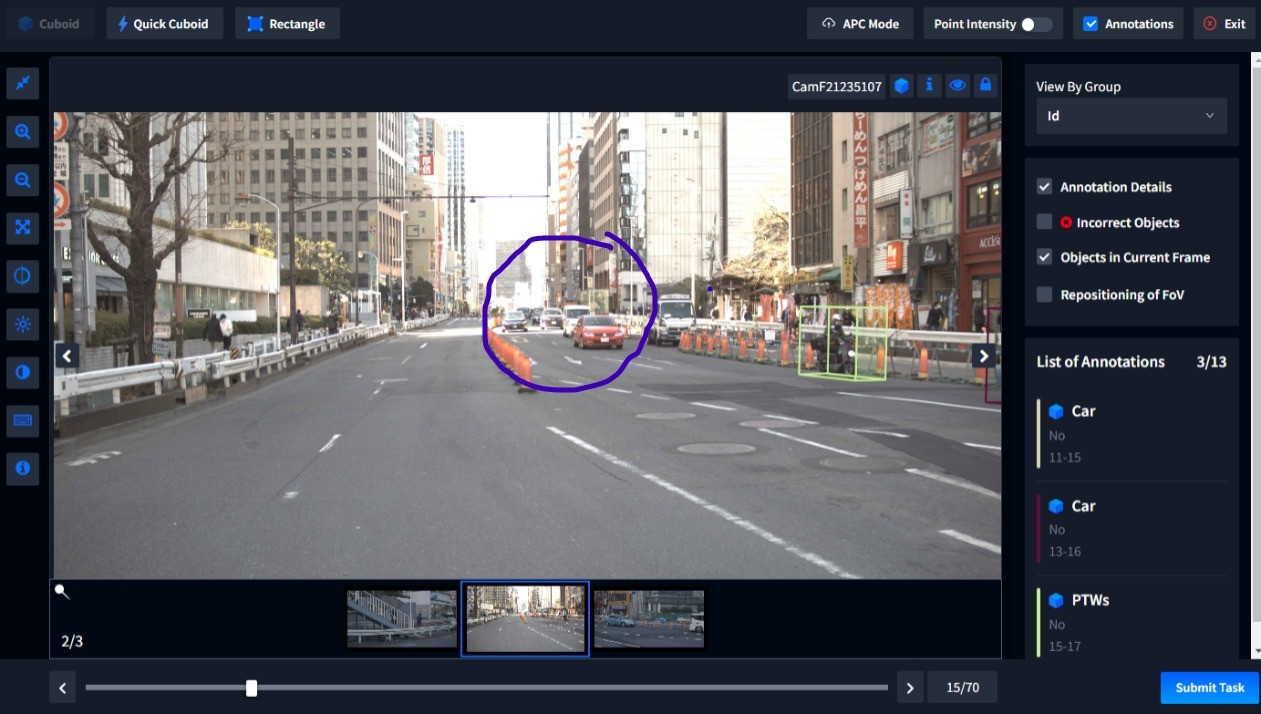Click the cube icon next to CamF21235107
This screenshot has width=1261, height=714.
902,86
